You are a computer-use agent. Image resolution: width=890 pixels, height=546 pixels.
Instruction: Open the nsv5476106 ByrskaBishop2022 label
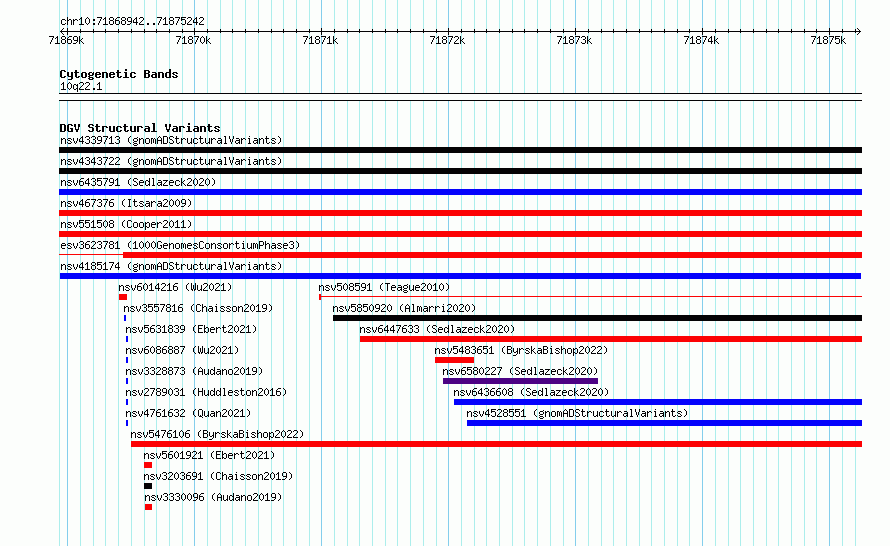[217, 434]
